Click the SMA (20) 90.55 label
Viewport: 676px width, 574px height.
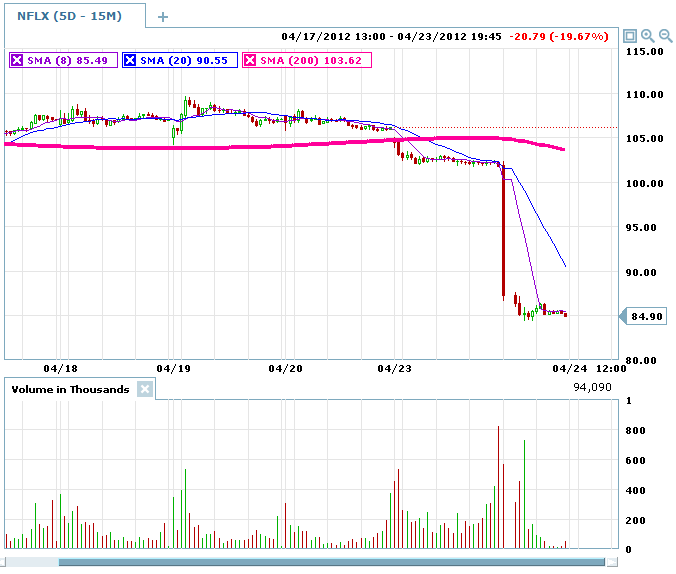tap(184, 60)
